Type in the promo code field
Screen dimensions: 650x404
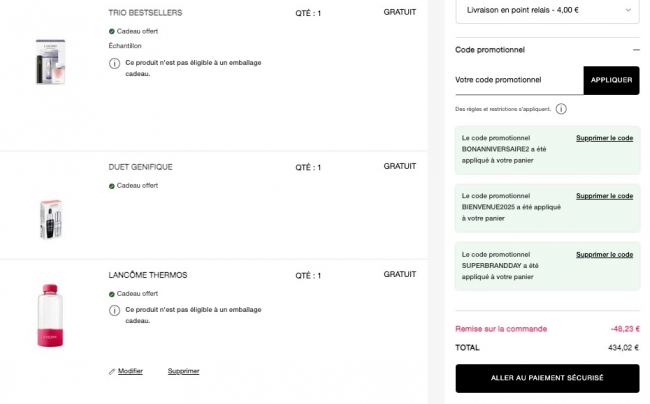518,80
